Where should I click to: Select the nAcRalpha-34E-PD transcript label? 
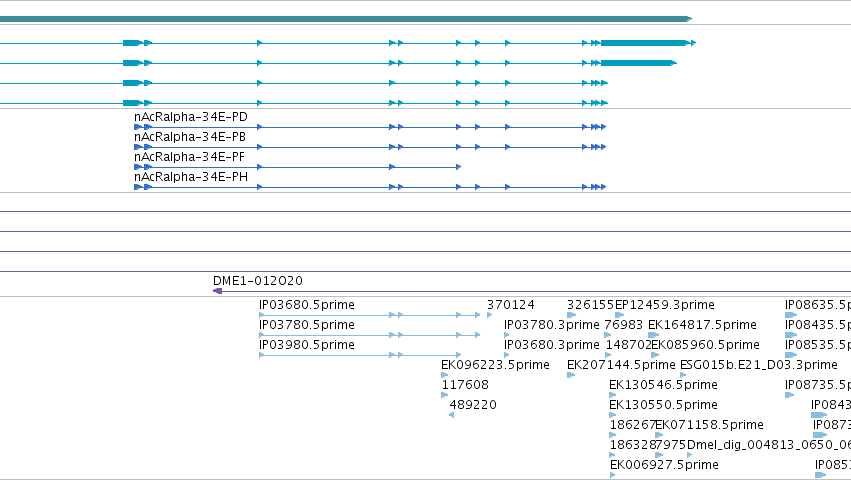(191, 117)
